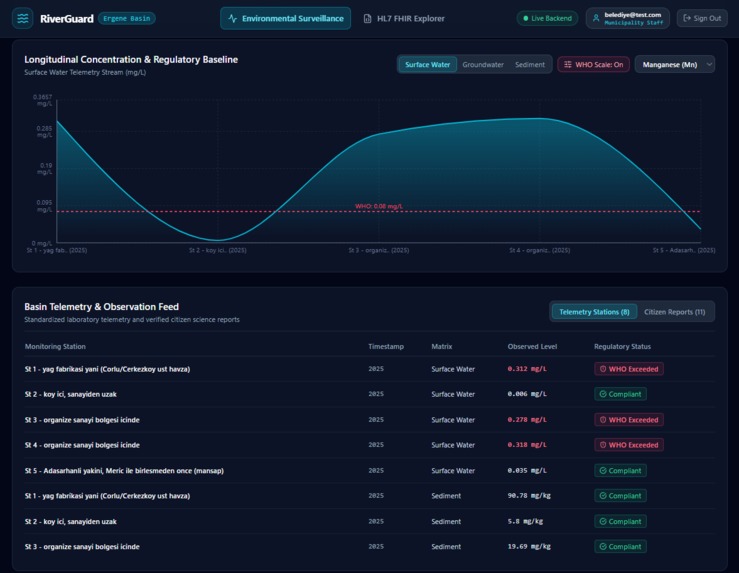Click the 5.8 mg/kg observed value
739x573 pixels.
525,521
